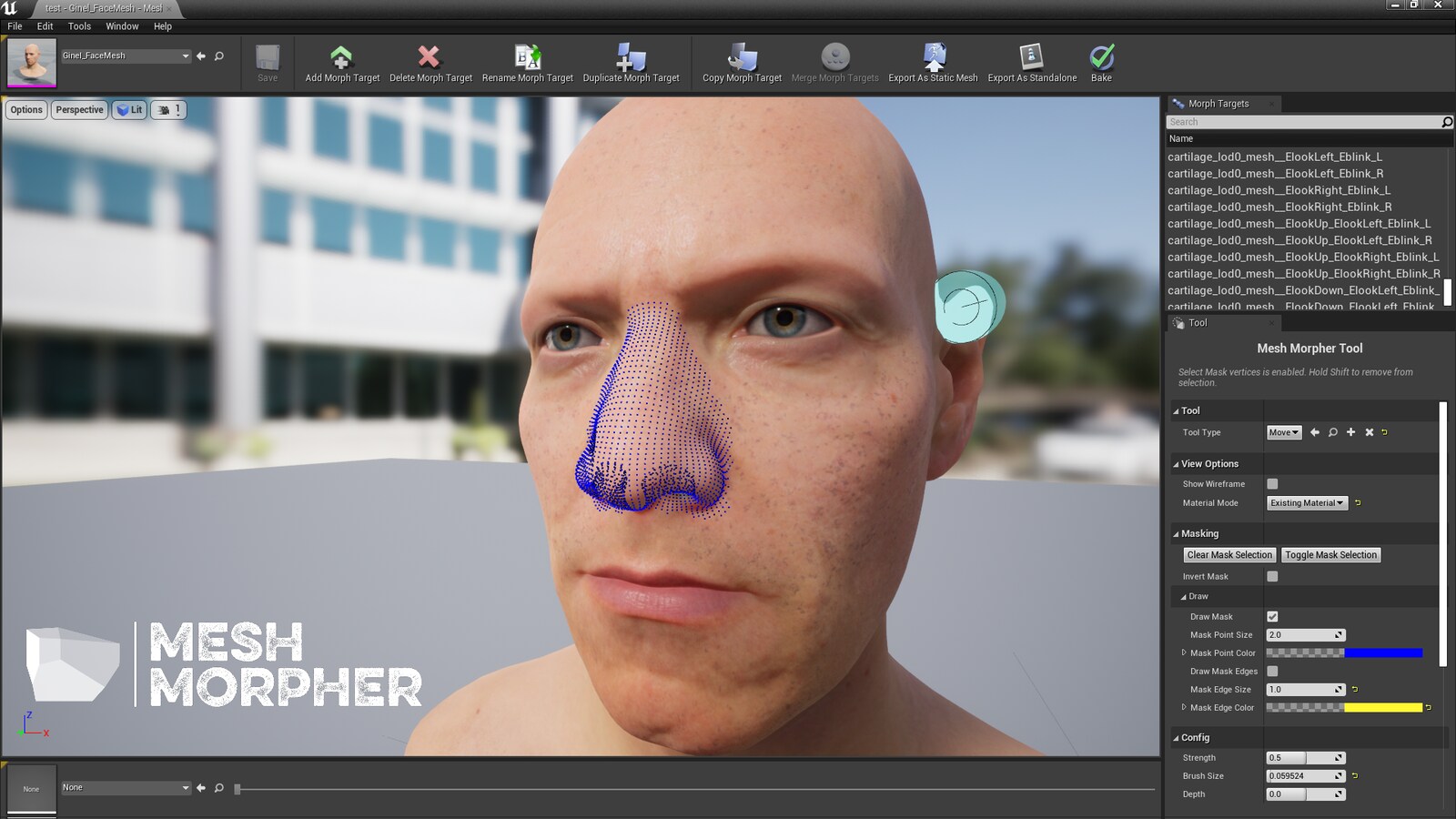Image resolution: width=1456 pixels, height=819 pixels.
Task: Open the Material Mode dropdown
Action: pyautogui.click(x=1307, y=502)
